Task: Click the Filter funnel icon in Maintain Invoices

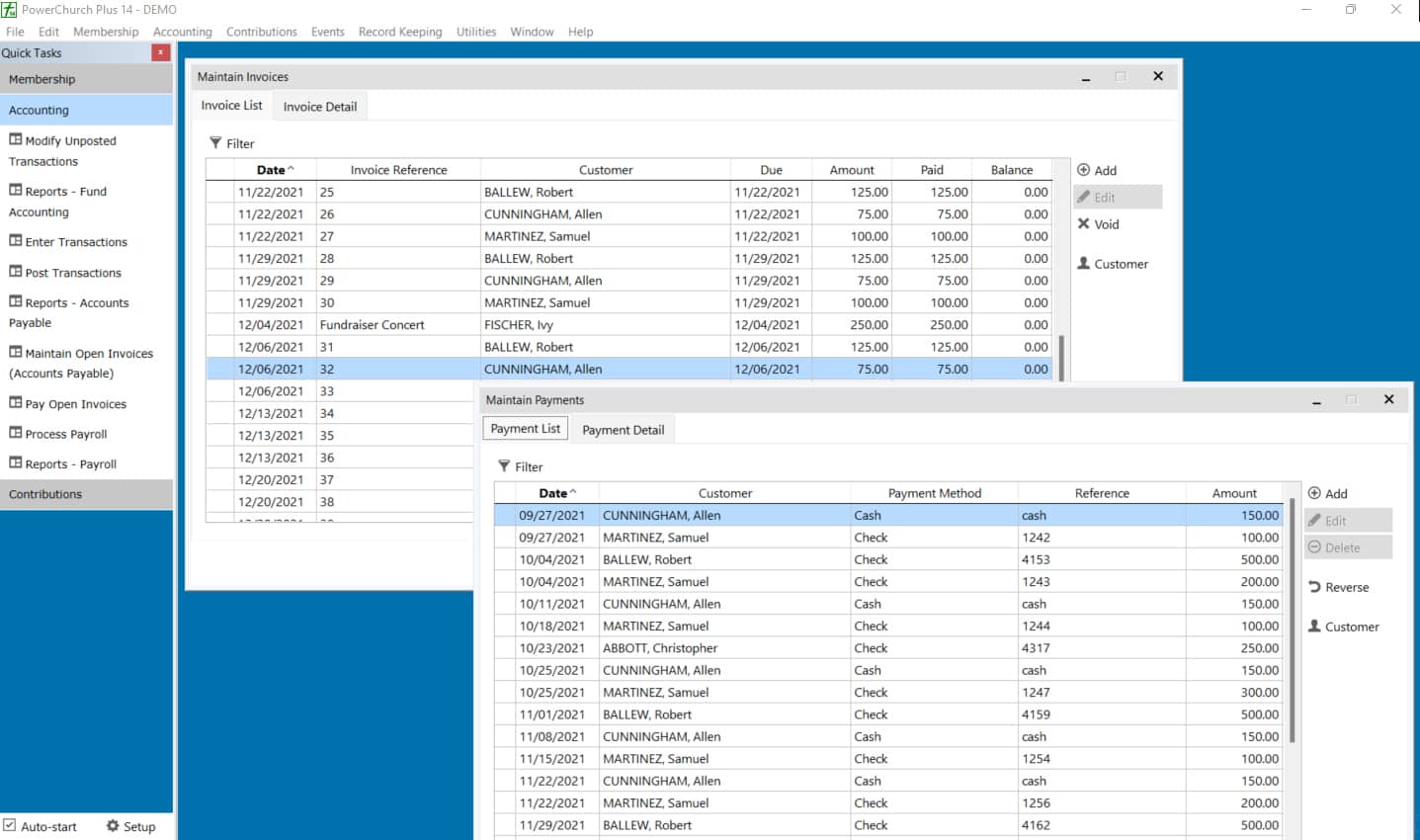Action: coord(215,143)
